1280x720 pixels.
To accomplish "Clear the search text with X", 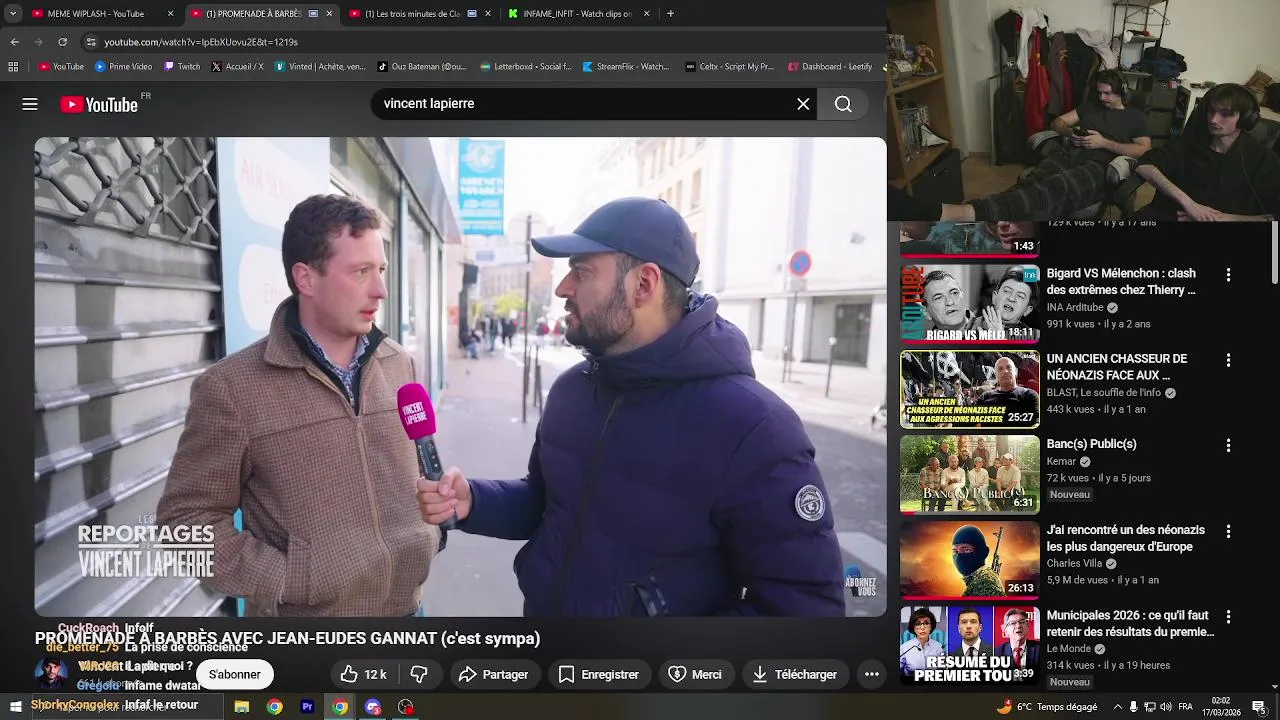I will pos(803,104).
